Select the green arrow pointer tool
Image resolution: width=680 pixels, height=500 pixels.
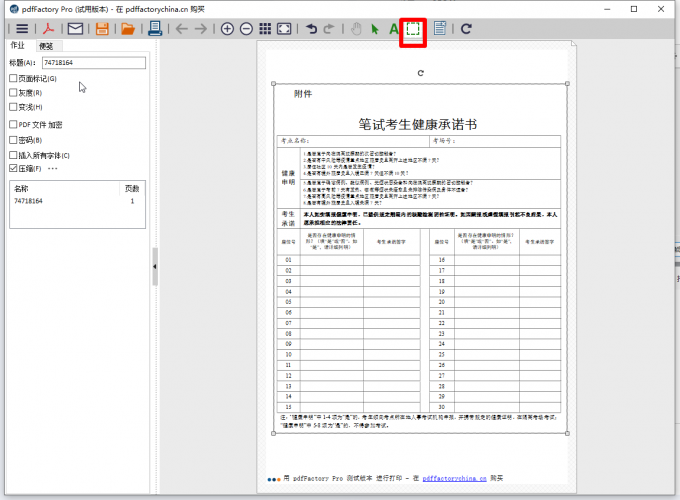tap(375, 29)
